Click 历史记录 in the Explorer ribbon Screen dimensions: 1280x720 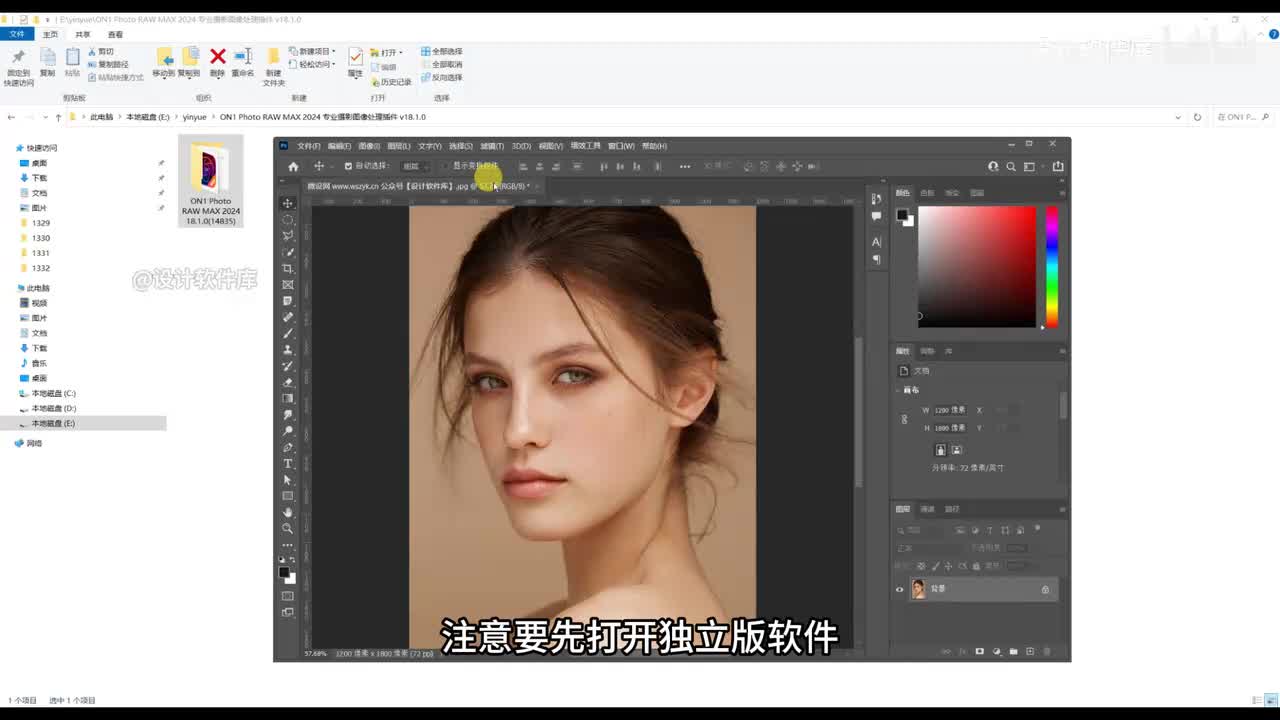pos(391,82)
